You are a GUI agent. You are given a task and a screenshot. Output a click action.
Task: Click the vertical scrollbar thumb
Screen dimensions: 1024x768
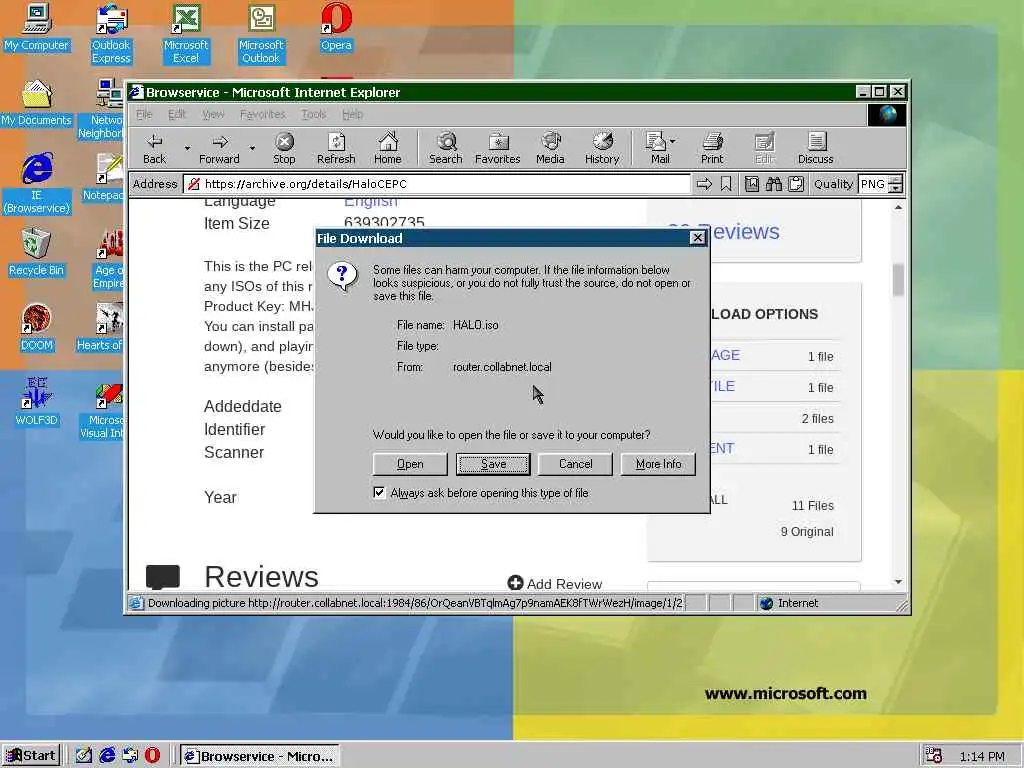(899, 280)
